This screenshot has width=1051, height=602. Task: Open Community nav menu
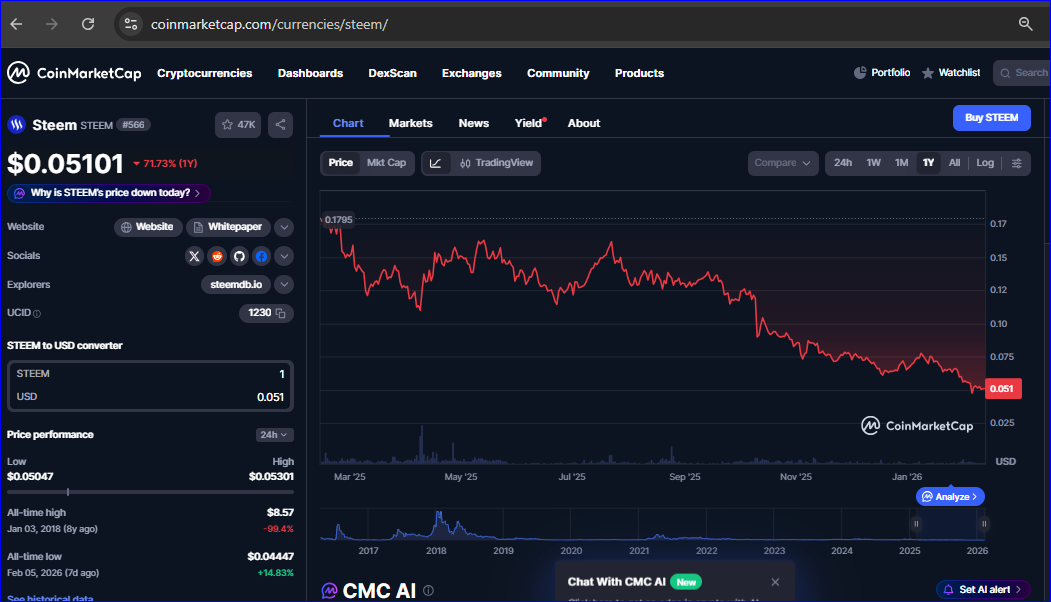558,73
